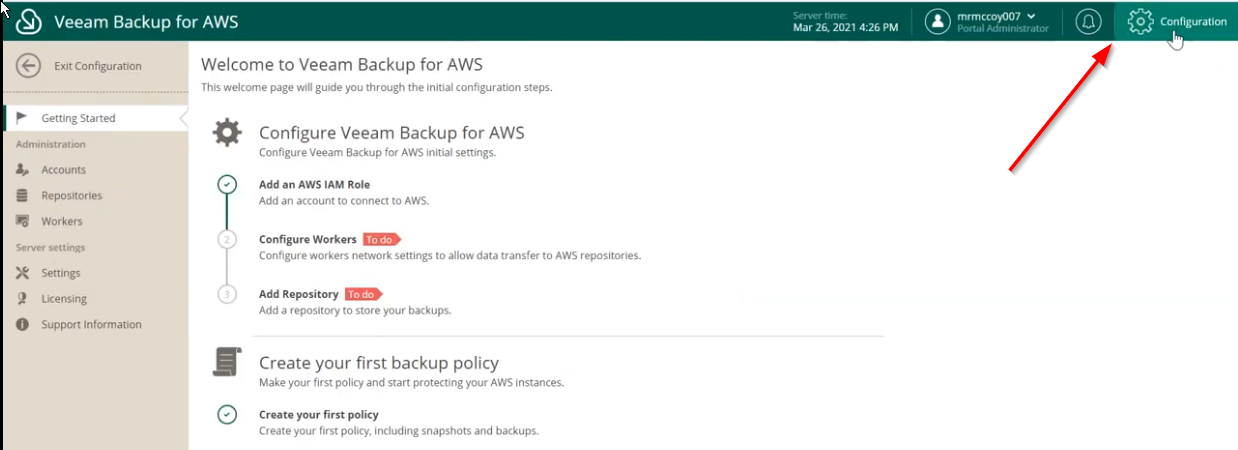The width and height of the screenshot is (1238, 450).
Task: Click the To do tag beside Add Repository
Action: point(363,294)
